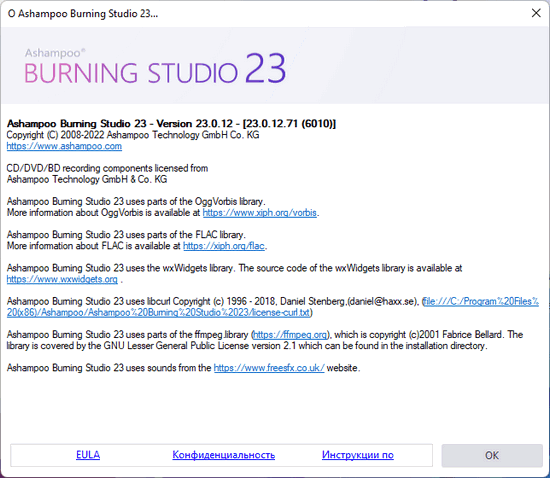Visit the www.freesfx.co.uk link
This screenshot has height=478, width=550.
point(269,368)
